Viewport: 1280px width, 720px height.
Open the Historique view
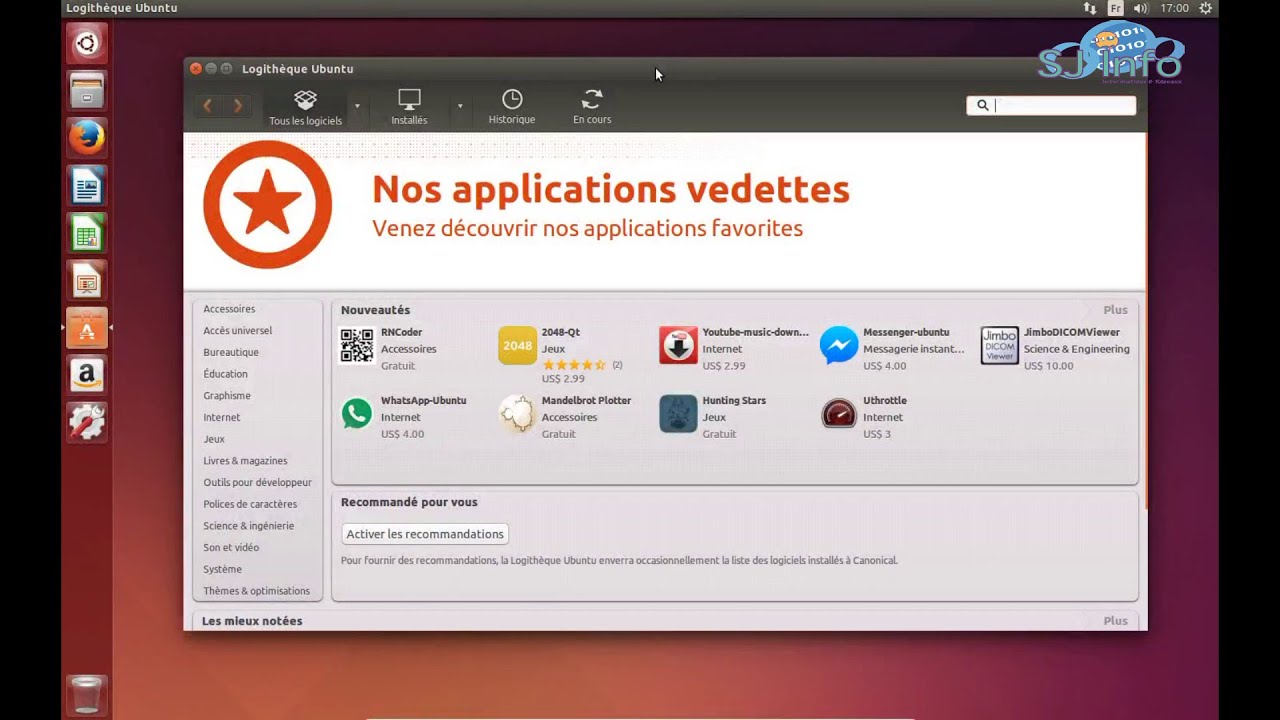pos(512,108)
